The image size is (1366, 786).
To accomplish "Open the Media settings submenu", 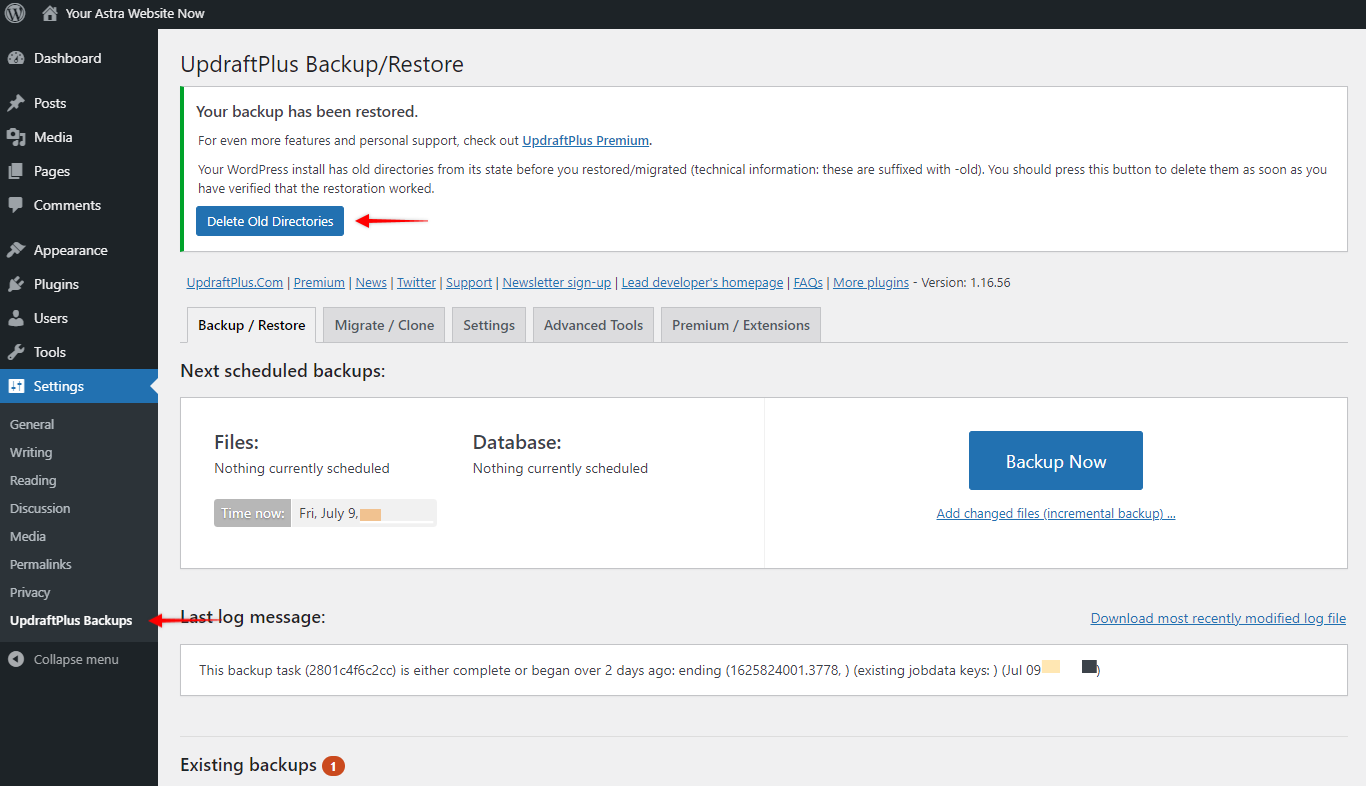I will [28, 536].
